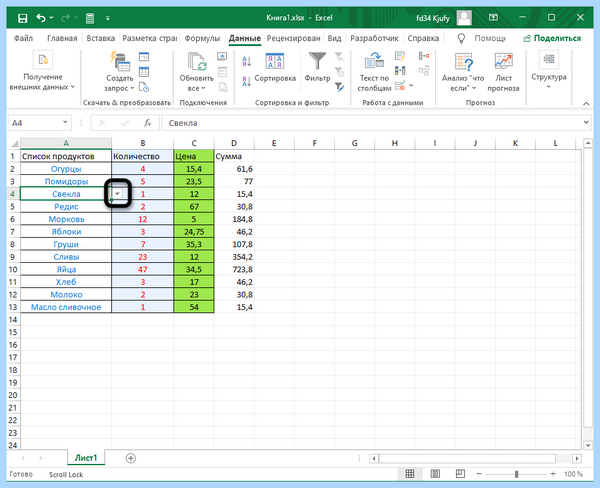Undo the last action
The width and height of the screenshot is (600, 488).
pos(41,18)
